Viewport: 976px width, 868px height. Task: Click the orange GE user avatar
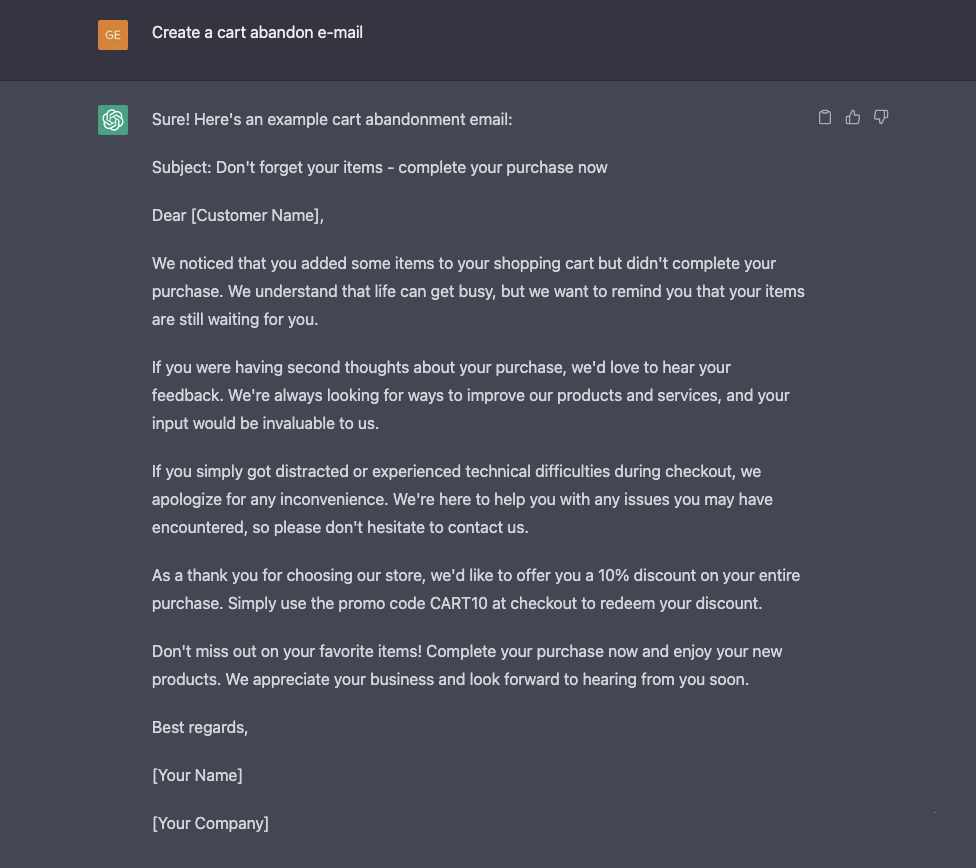click(x=113, y=35)
